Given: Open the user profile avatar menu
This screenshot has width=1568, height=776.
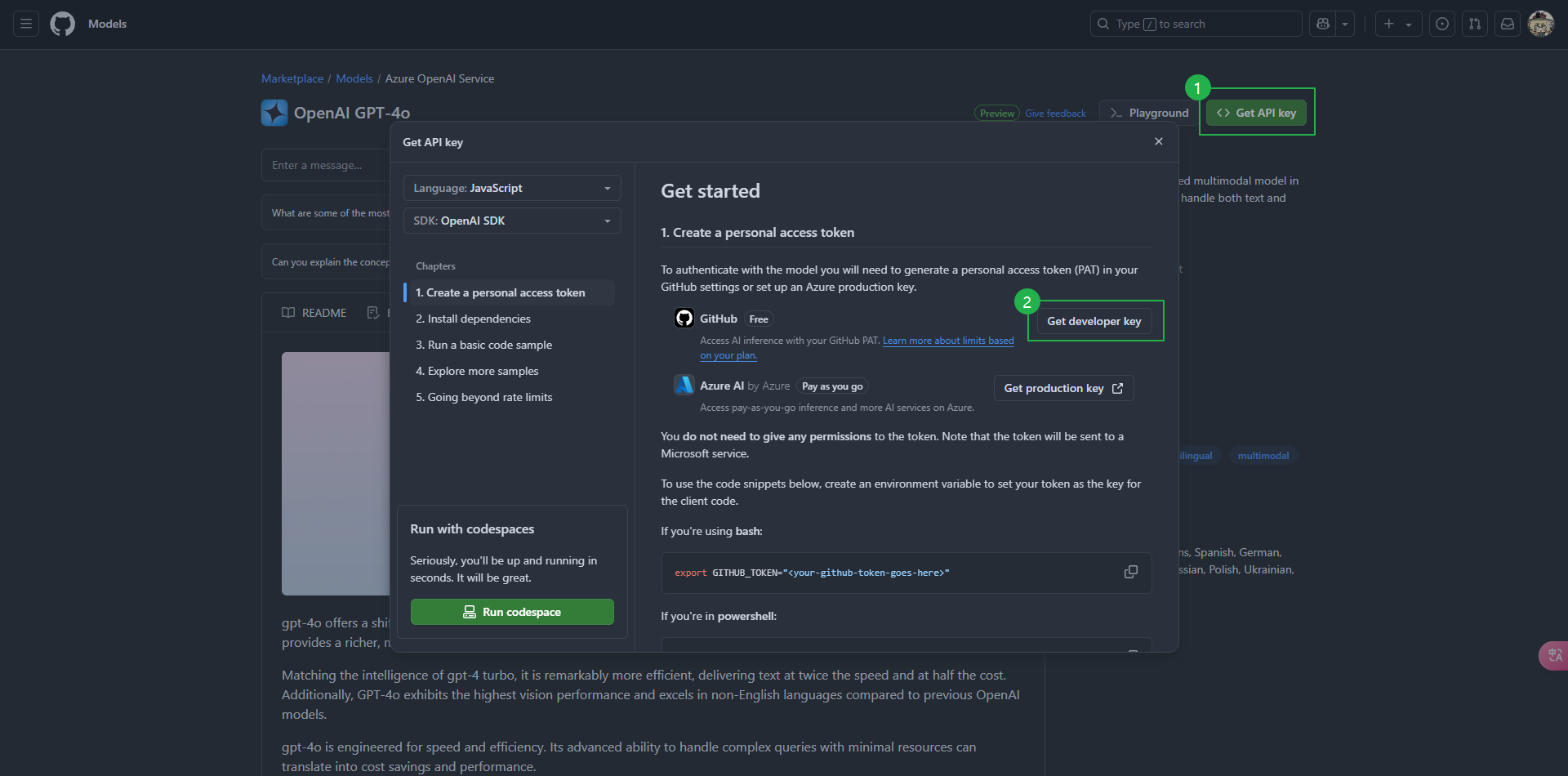Looking at the screenshot, I should tap(1541, 24).
